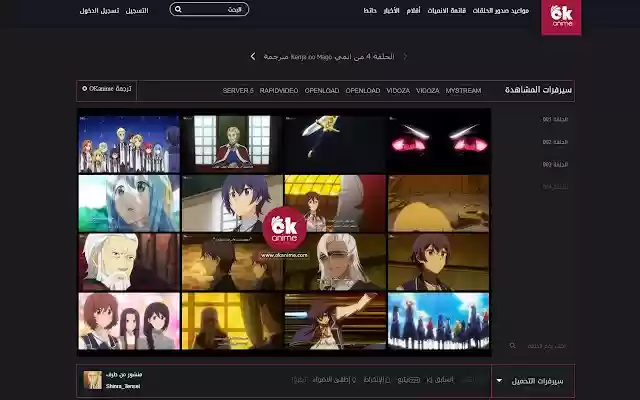Image resolution: width=640 pixels, height=400 pixels.
Task: Go to next episode with right chevron
Action: [x=405, y=56]
